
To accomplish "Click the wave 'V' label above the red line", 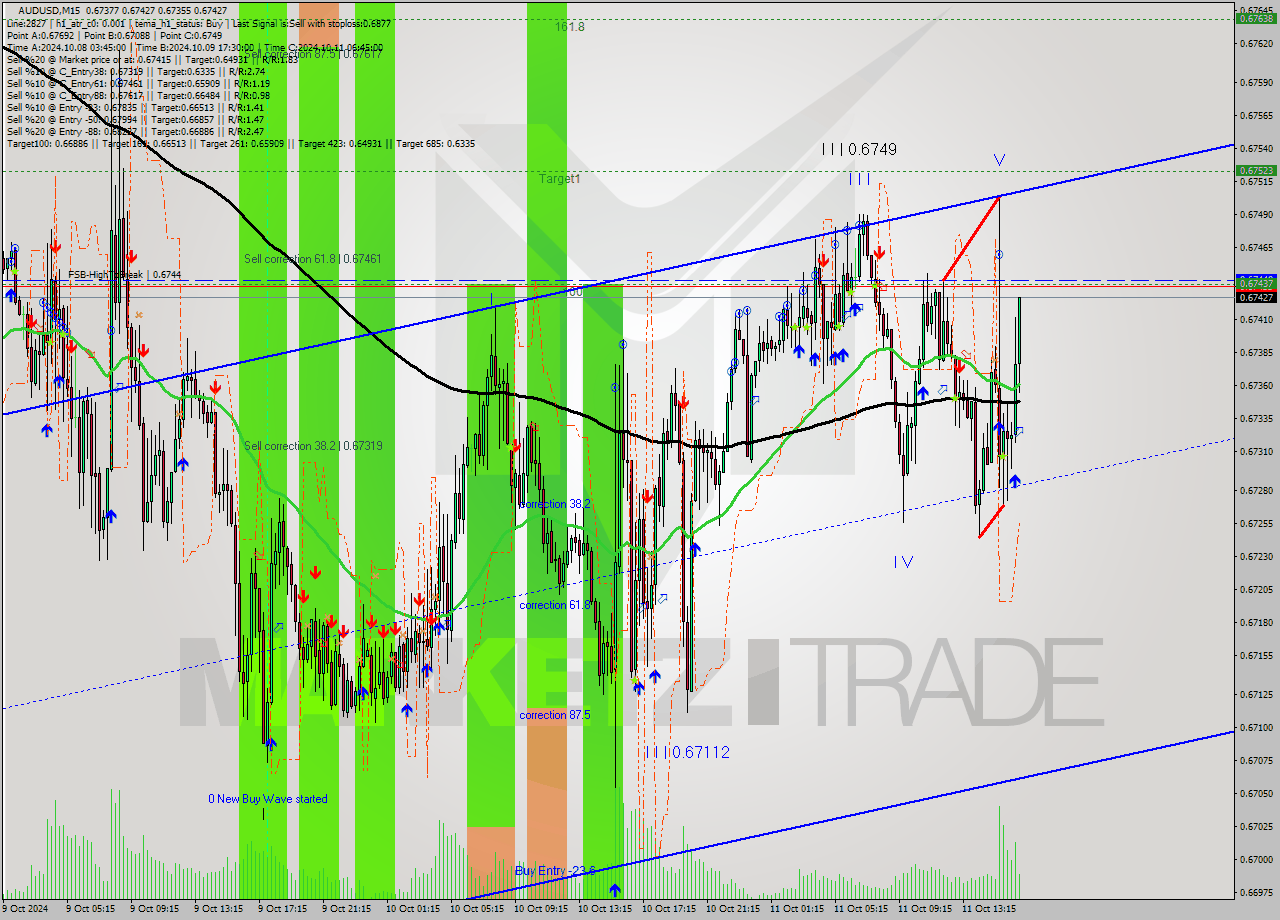I will (999, 160).
